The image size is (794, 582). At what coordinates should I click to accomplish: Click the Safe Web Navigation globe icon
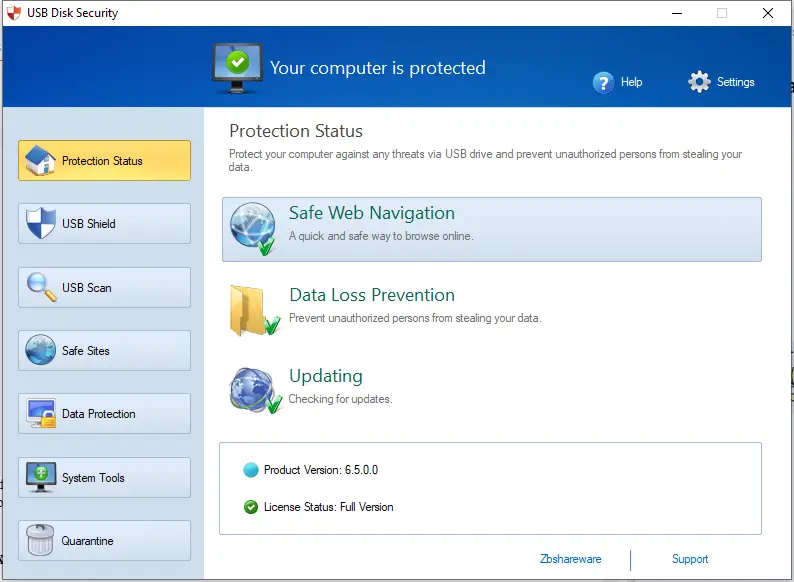(253, 229)
